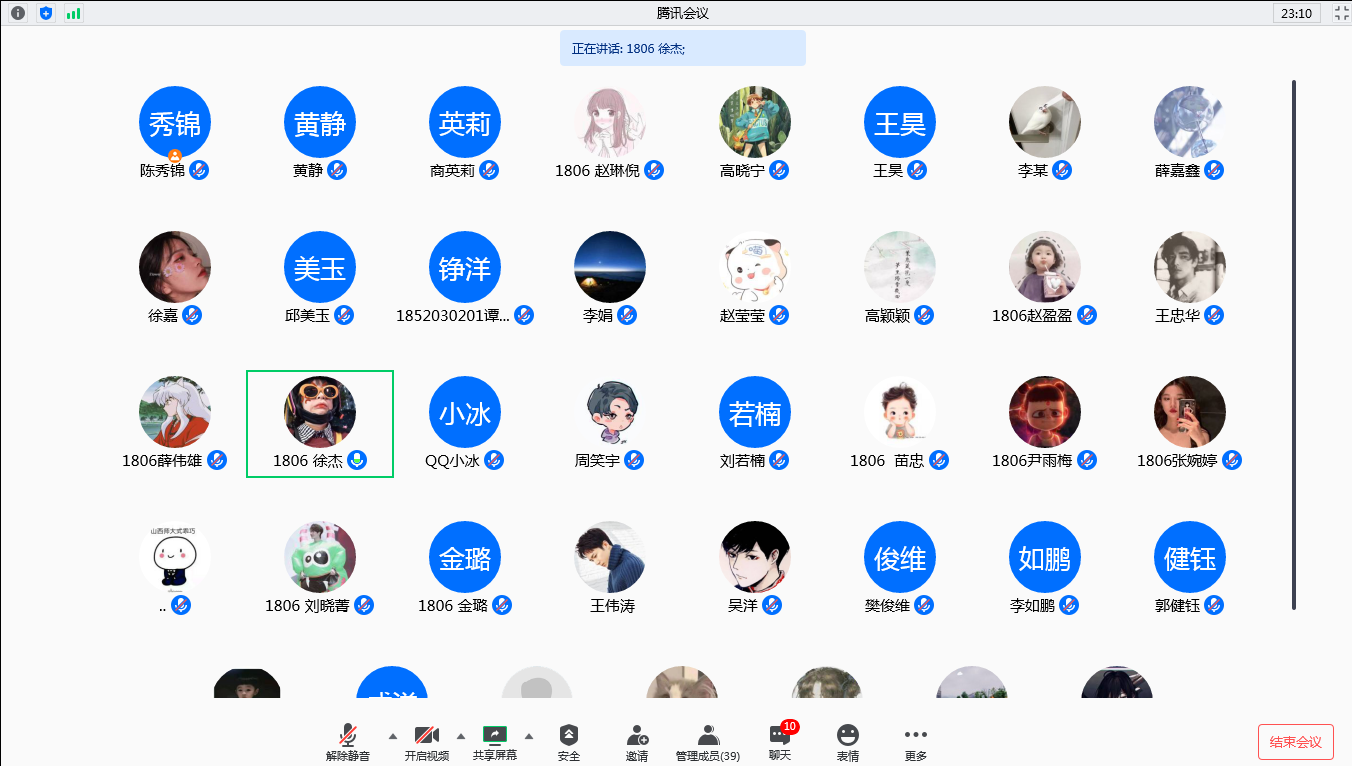Viewport: 1352px width, 766px height.
Task: Click the 更多 more options icon
Action: (x=915, y=741)
